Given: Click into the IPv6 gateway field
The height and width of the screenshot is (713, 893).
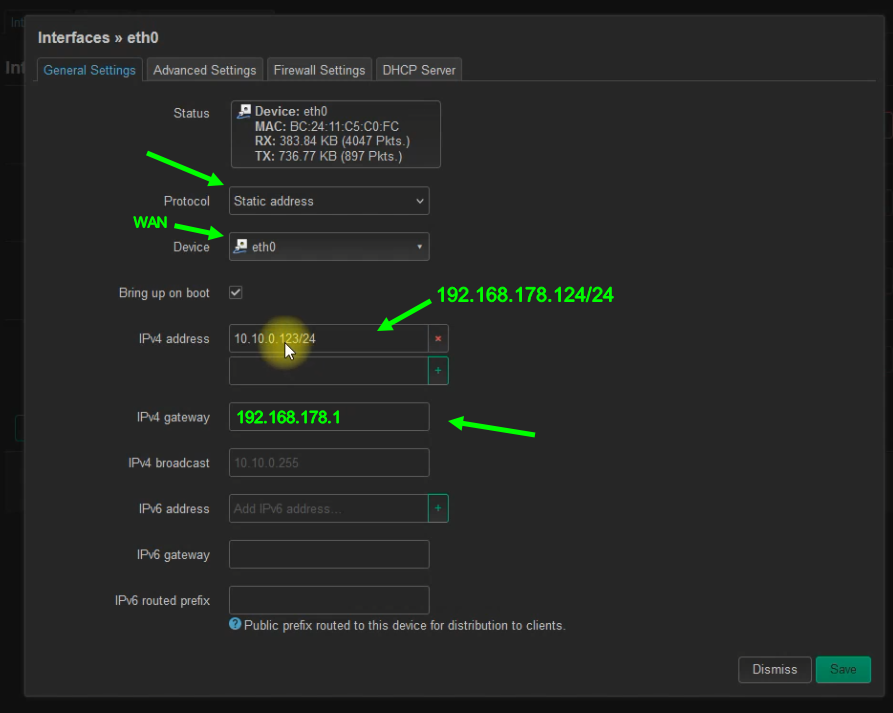Looking at the screenshot, I should point(329,555).
